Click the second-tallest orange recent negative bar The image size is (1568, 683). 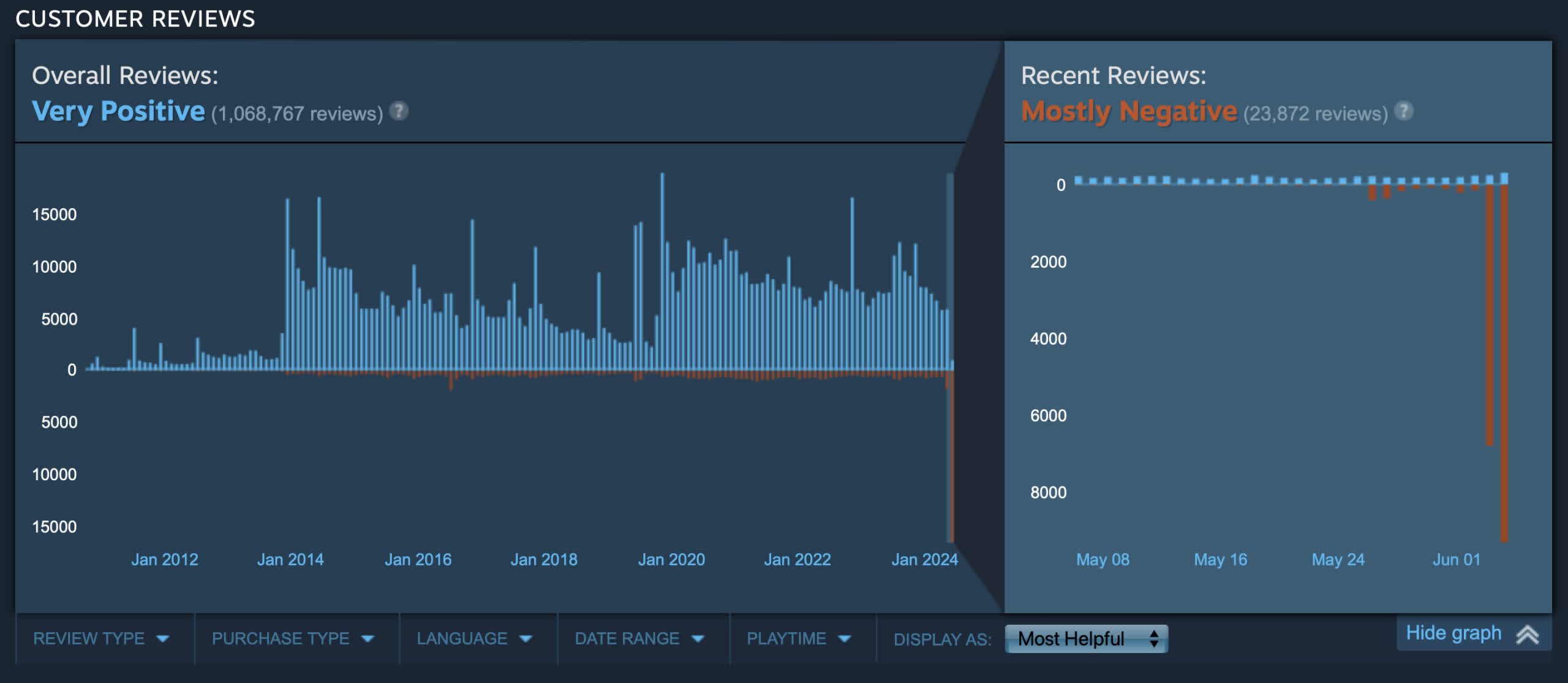pyautogui.click(x=1490, y=319)
